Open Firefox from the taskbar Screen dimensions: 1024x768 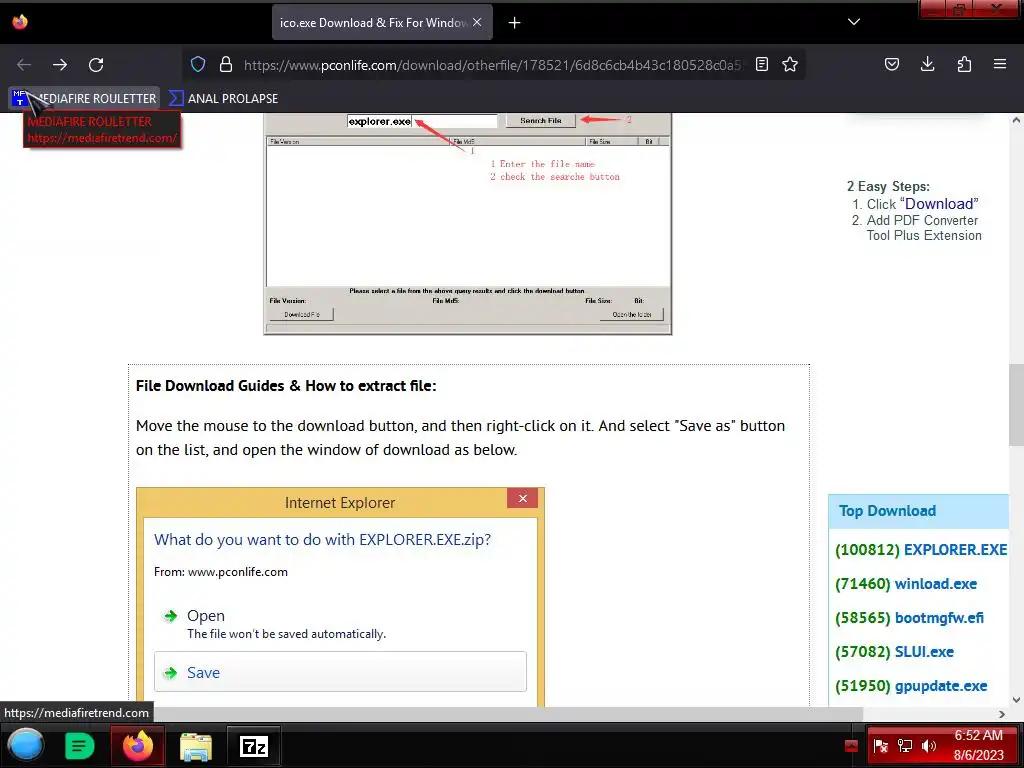(138, 746)
